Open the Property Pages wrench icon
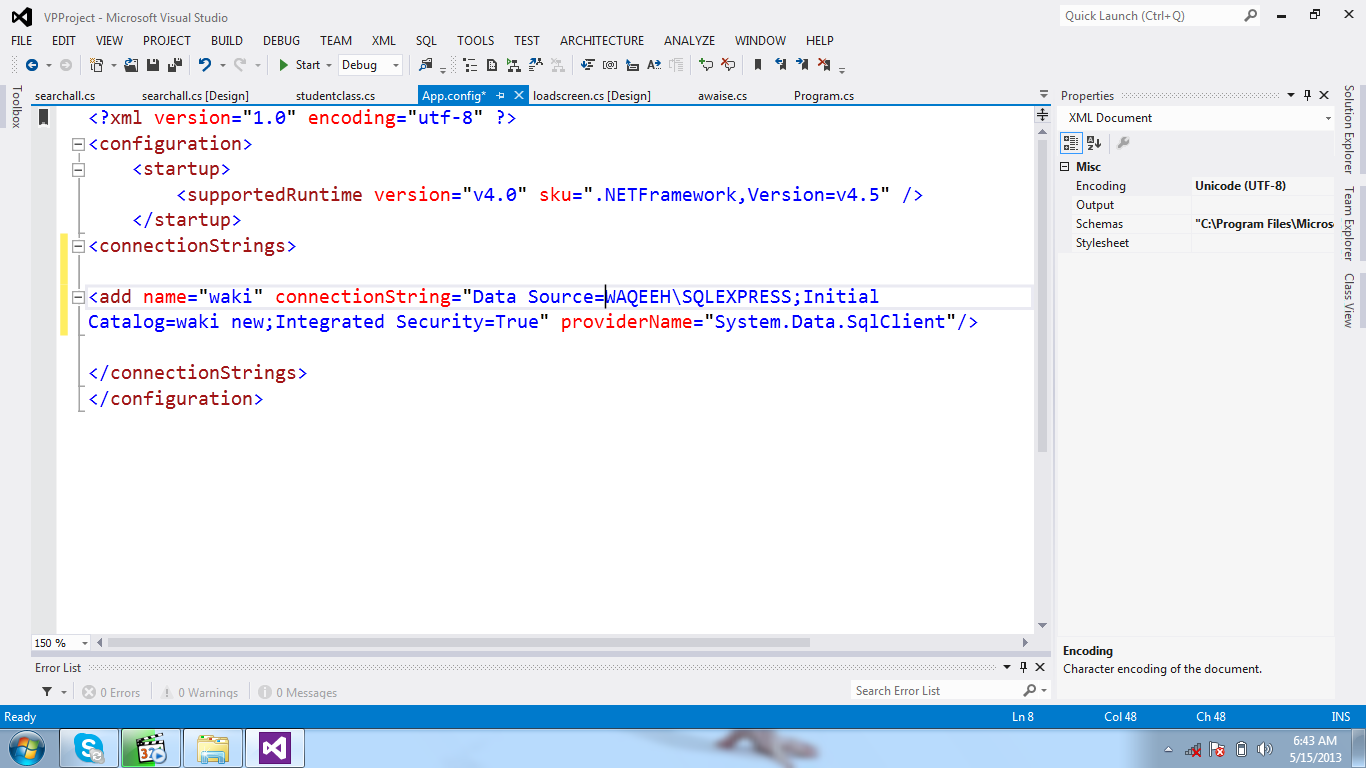The height and width of the screenshot is (768, 1366). click(1123, 142)
